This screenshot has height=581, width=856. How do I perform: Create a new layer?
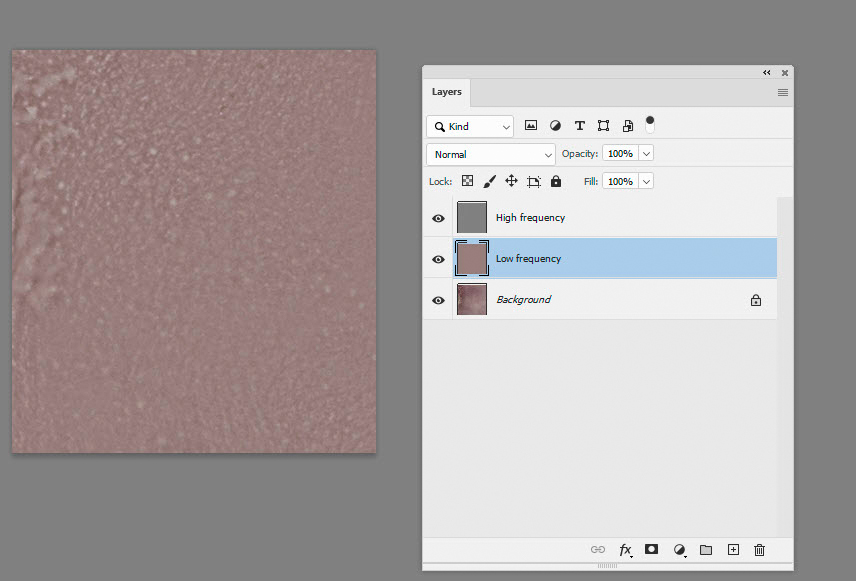(x=733, y=550)
